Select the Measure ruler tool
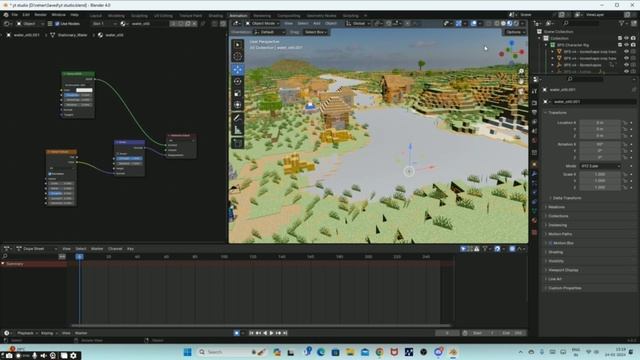640x360 pixels. pos(238,130)
